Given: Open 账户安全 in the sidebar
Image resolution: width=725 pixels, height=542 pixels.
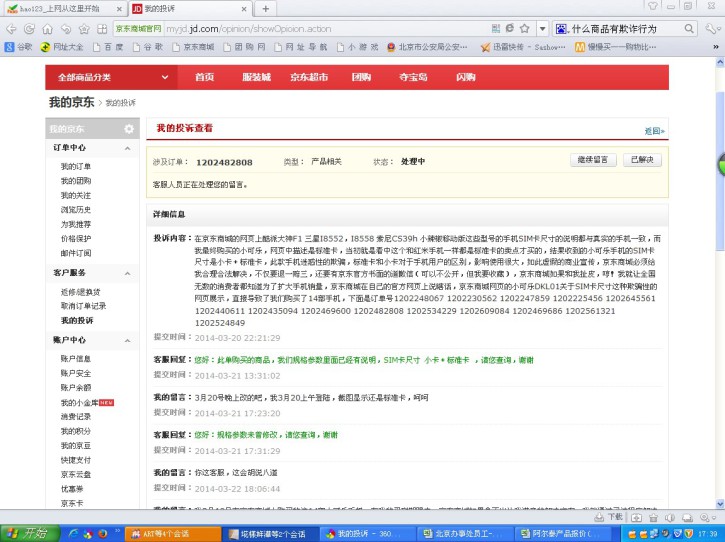Looking at the screenshot, I should (x=76, y=373).
